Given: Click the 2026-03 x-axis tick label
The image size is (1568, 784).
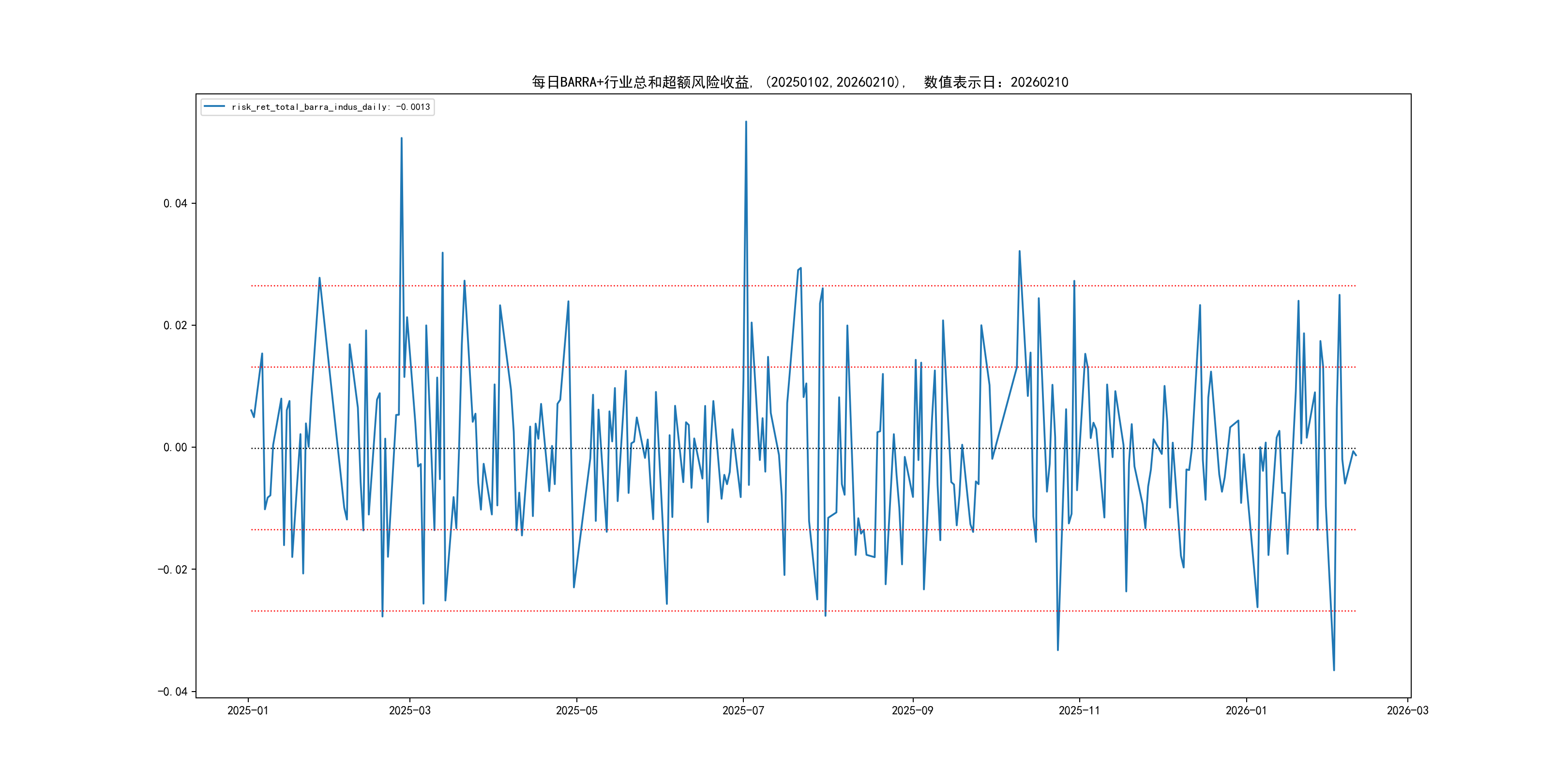Looking at the screenshot, I should [1407, 710].
